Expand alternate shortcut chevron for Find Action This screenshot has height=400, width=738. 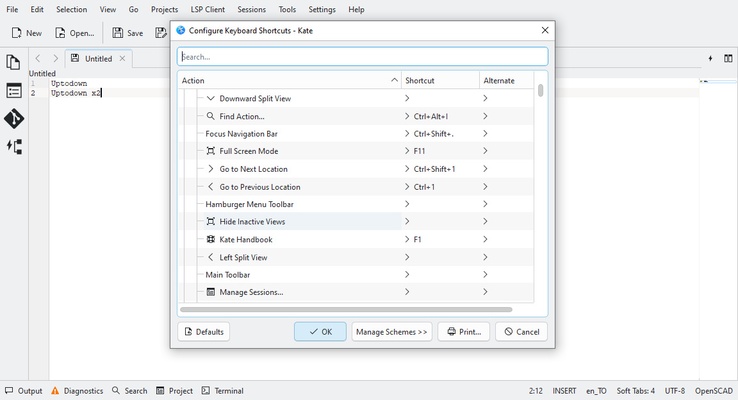pos(485,116)
